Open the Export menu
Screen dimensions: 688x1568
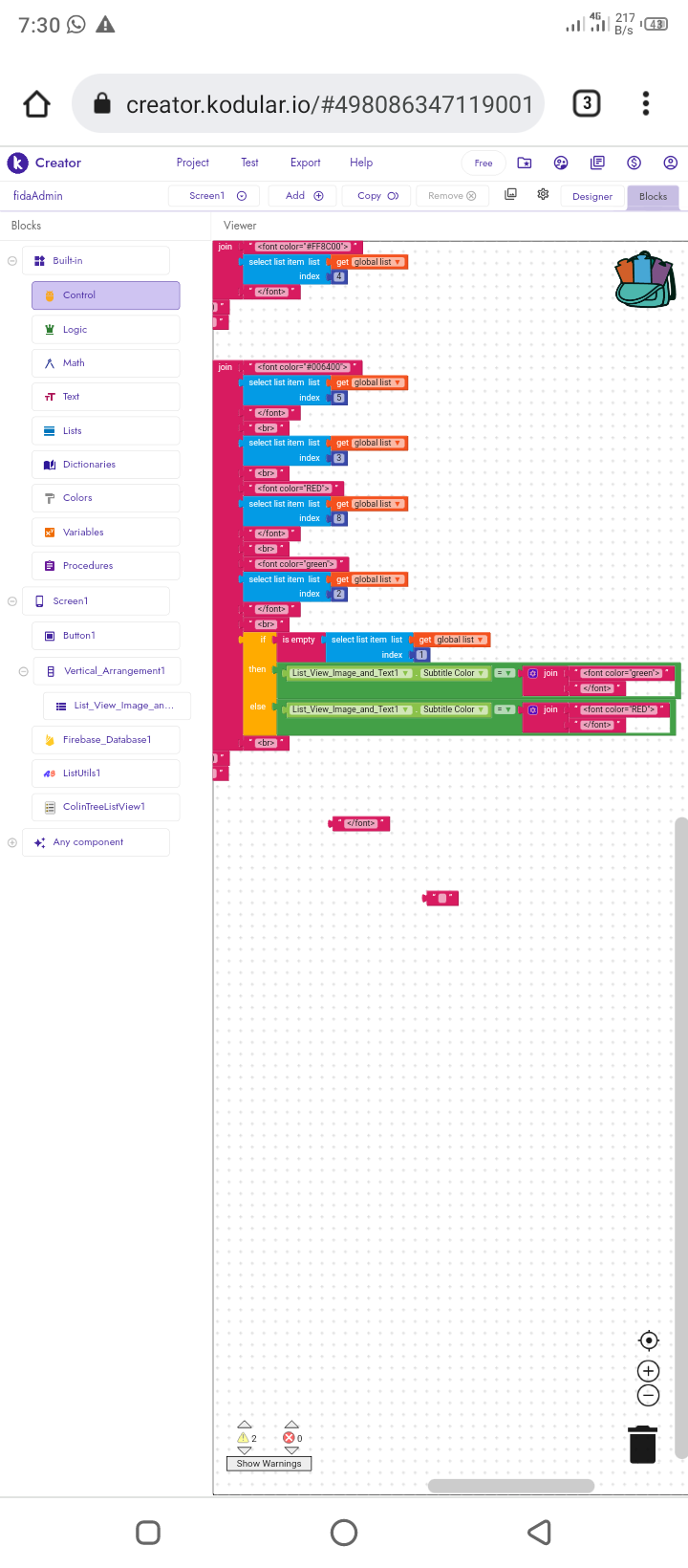[x=305, y=163]
